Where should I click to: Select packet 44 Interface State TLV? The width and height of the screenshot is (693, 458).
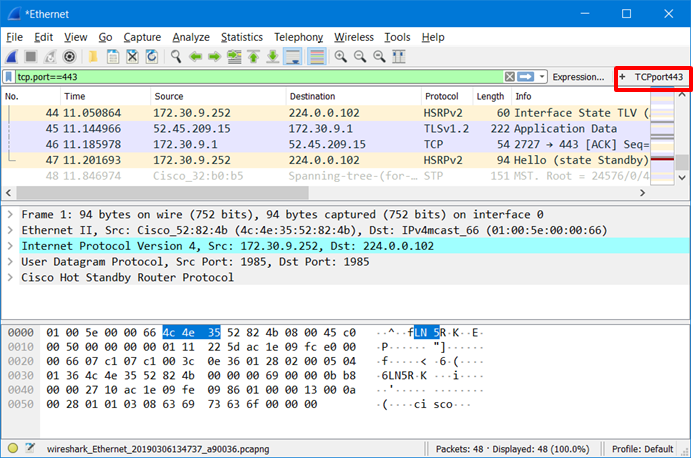326,113
